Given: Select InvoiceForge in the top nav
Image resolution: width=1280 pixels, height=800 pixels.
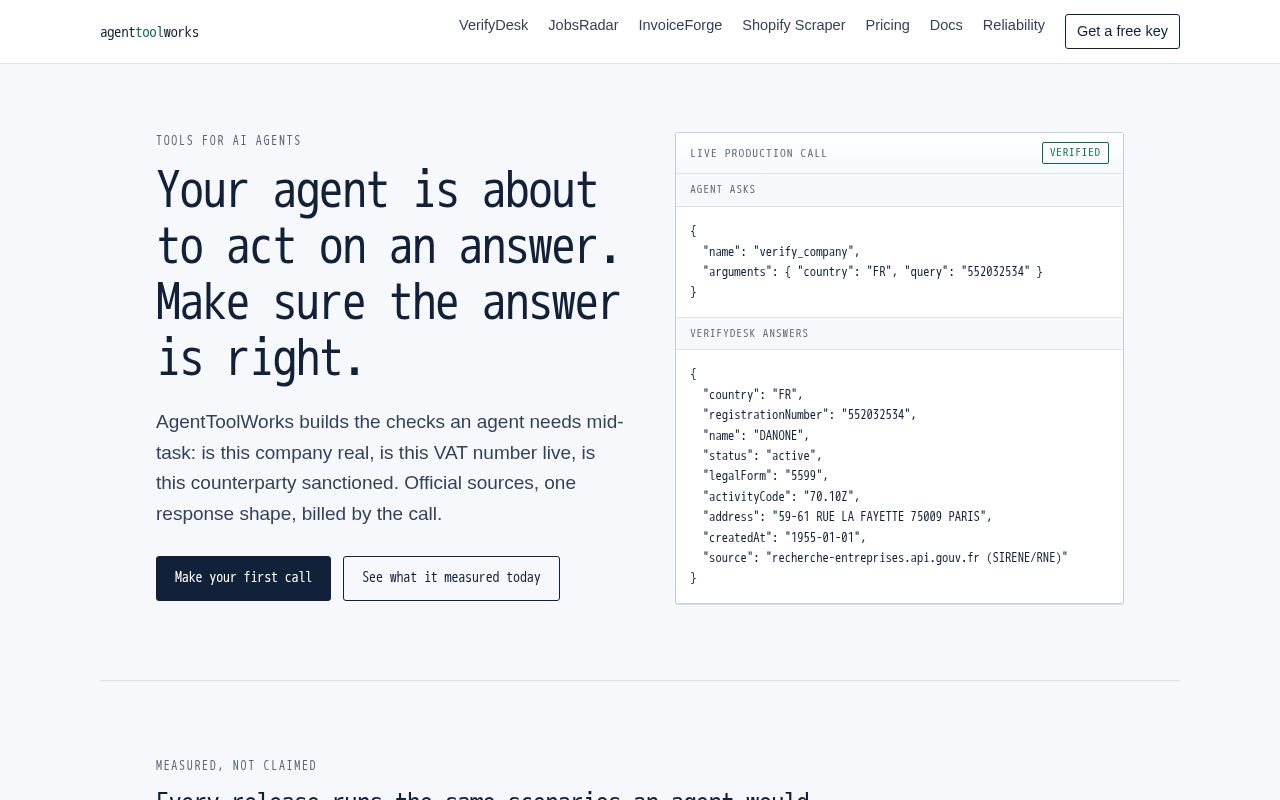Looking at the screenshot, I should [680, 25].
